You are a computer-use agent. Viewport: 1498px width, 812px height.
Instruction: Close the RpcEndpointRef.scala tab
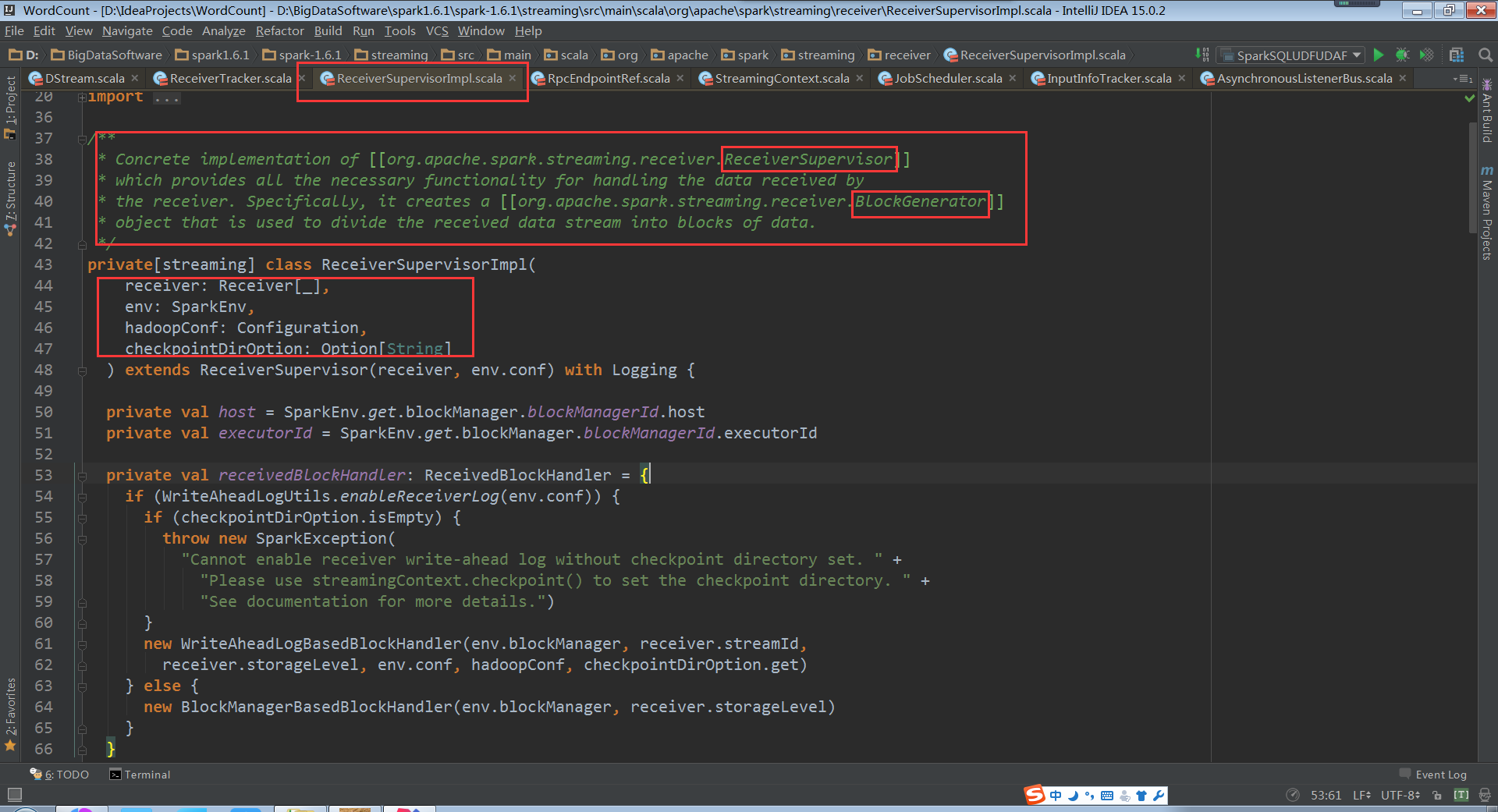point(680,79)
